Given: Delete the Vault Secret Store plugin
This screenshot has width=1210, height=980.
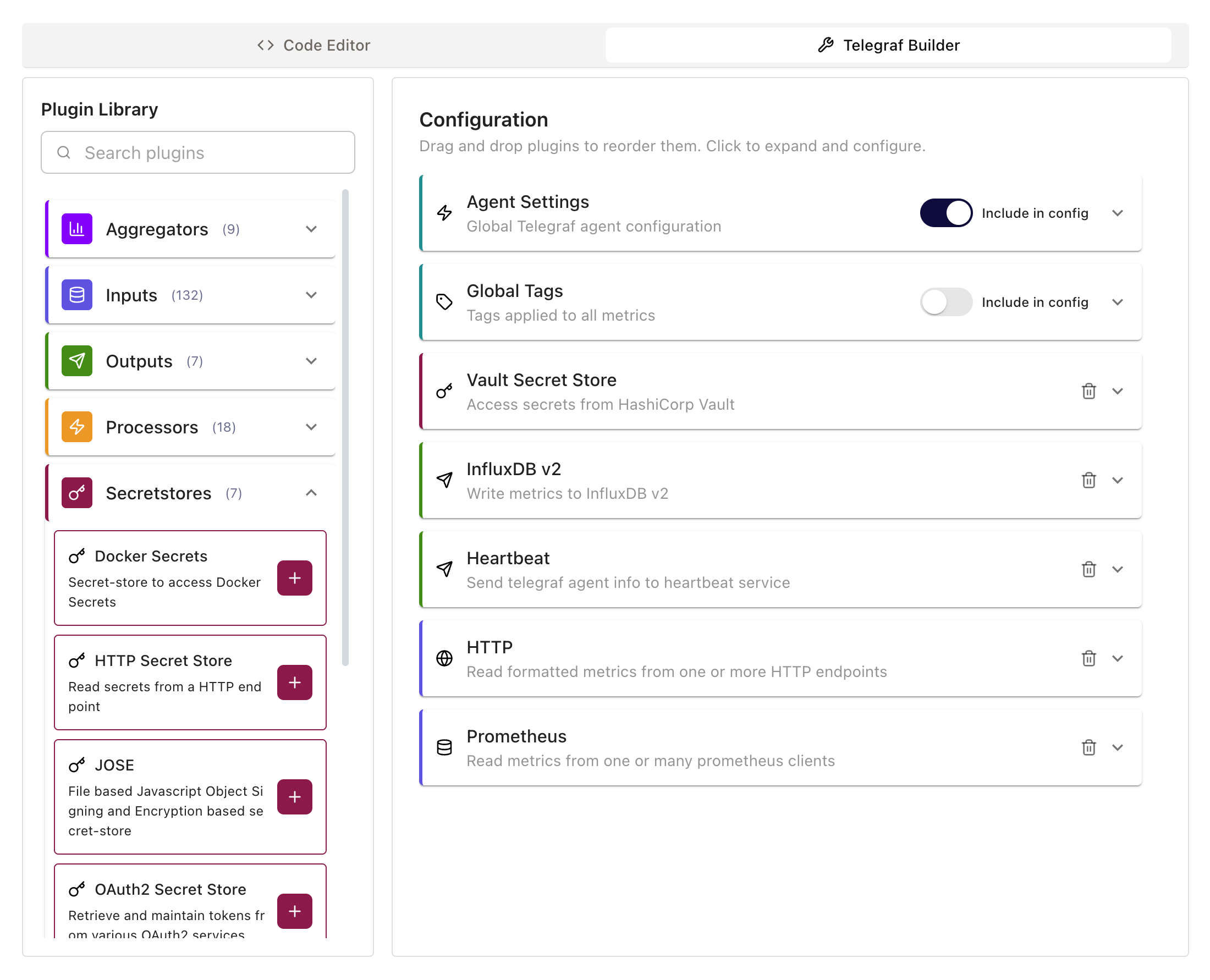Looking at the screenshot, I should [1088, 391].
